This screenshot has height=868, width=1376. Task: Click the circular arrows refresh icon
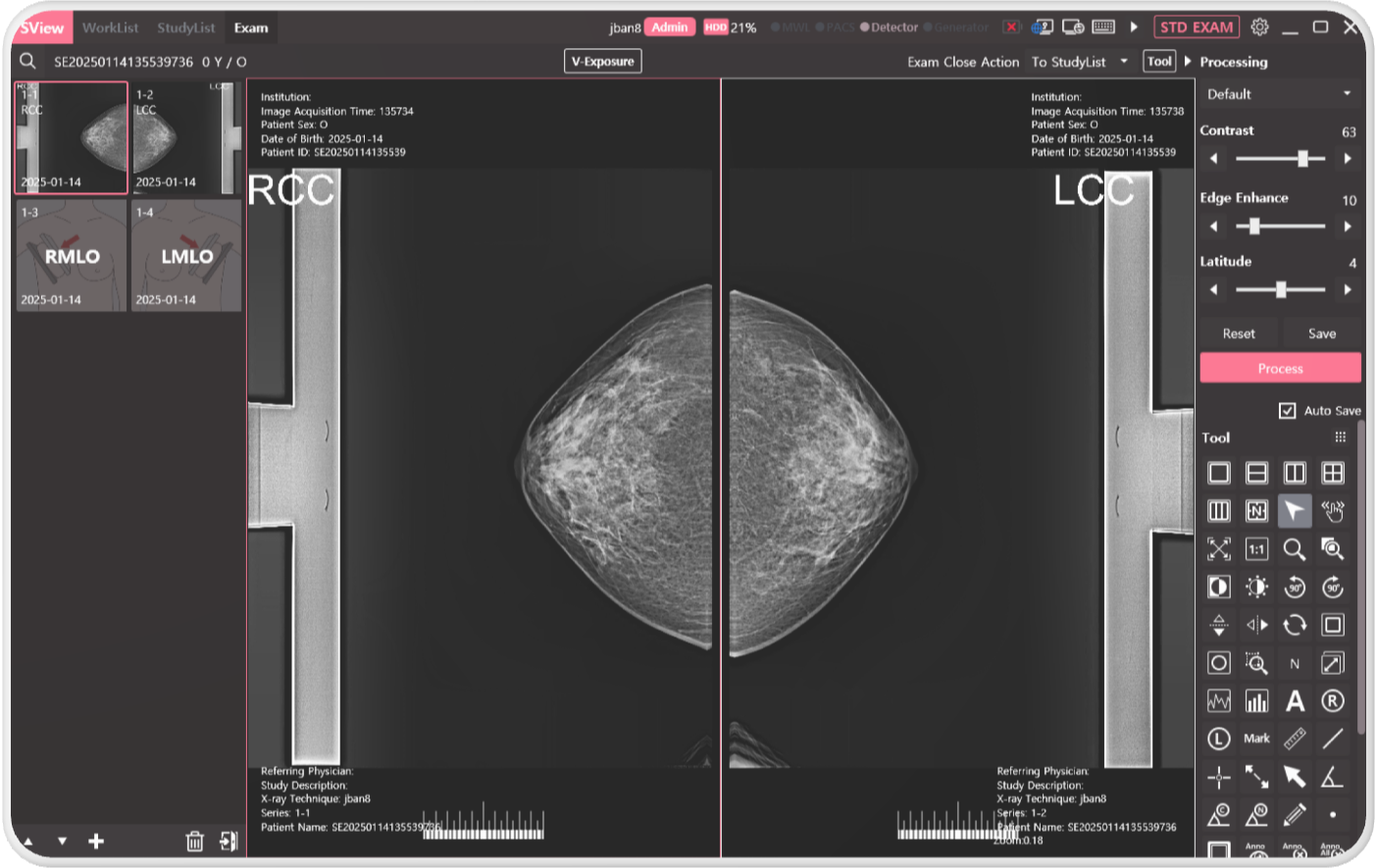pyautogui.click(x=1295, y=625)
